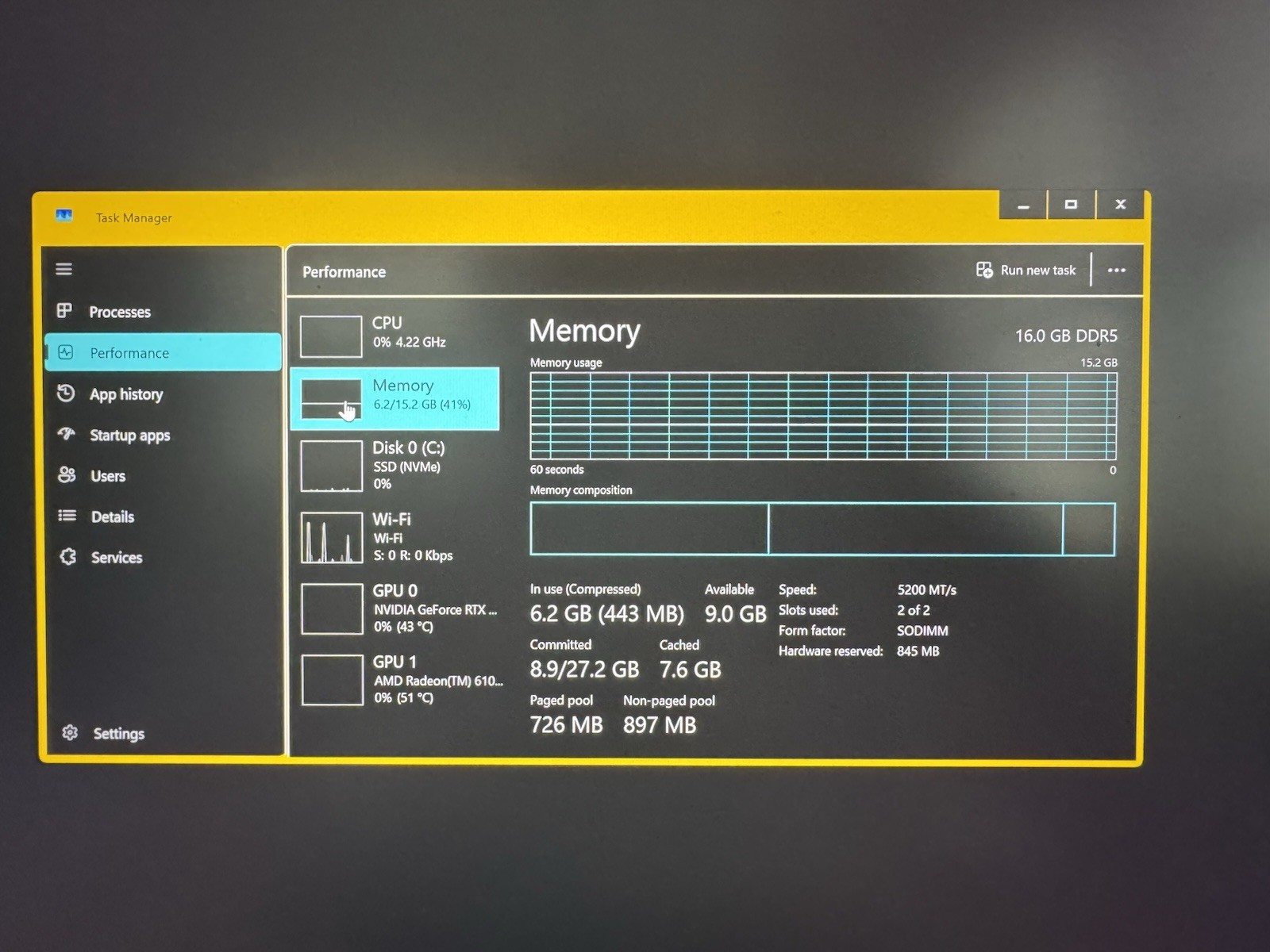This screenshot has height=952, width=1270.
Task: Click the SODIMM form factor value
Action: pyautogui.click(x=922, y=631)
